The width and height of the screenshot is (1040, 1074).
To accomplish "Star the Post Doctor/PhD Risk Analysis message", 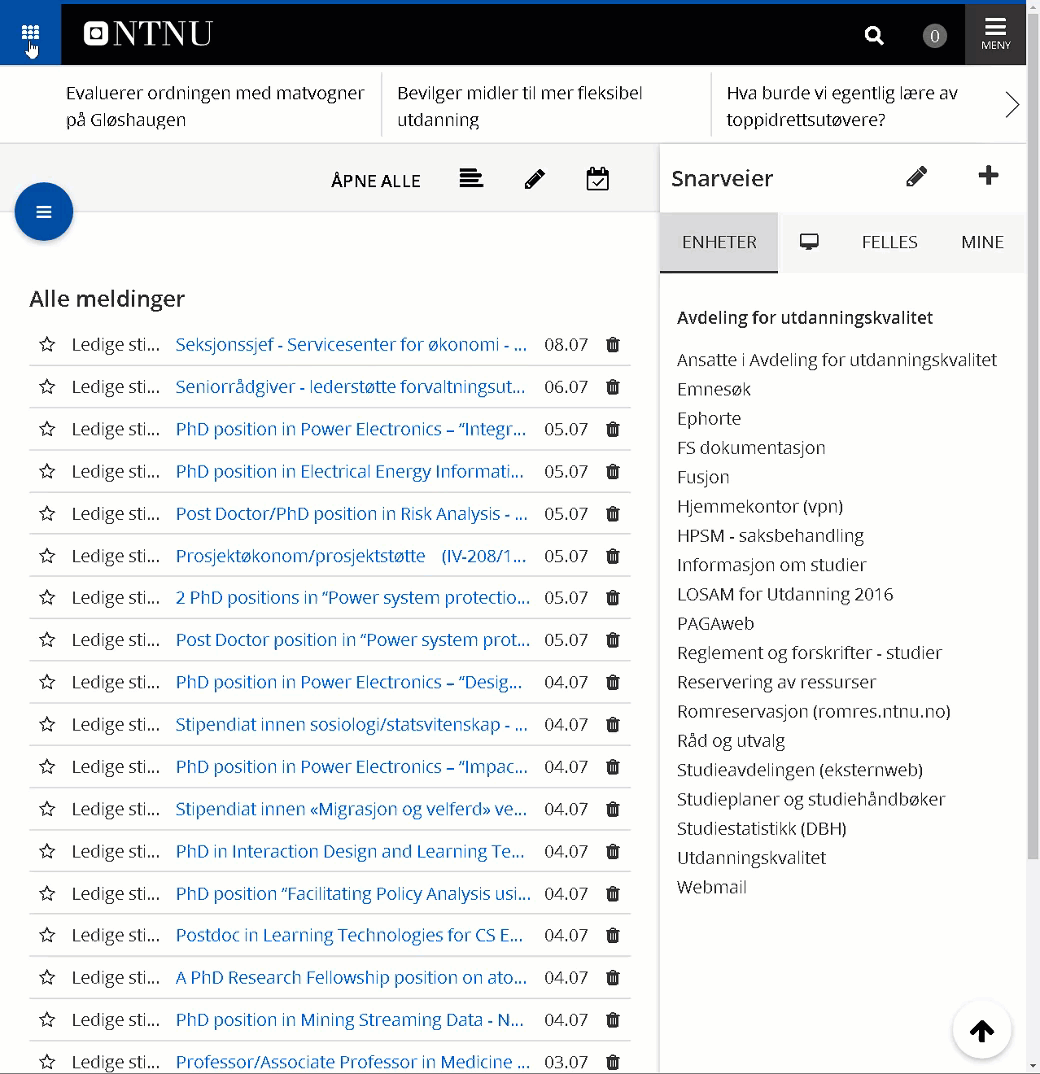I will 47,514.
